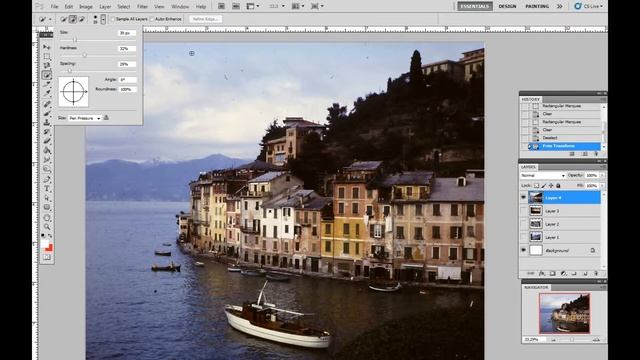The width and height of the screenshot is (640, 360).
Task: Click Deselect state in History panel
Action: [x=560, y=138]
